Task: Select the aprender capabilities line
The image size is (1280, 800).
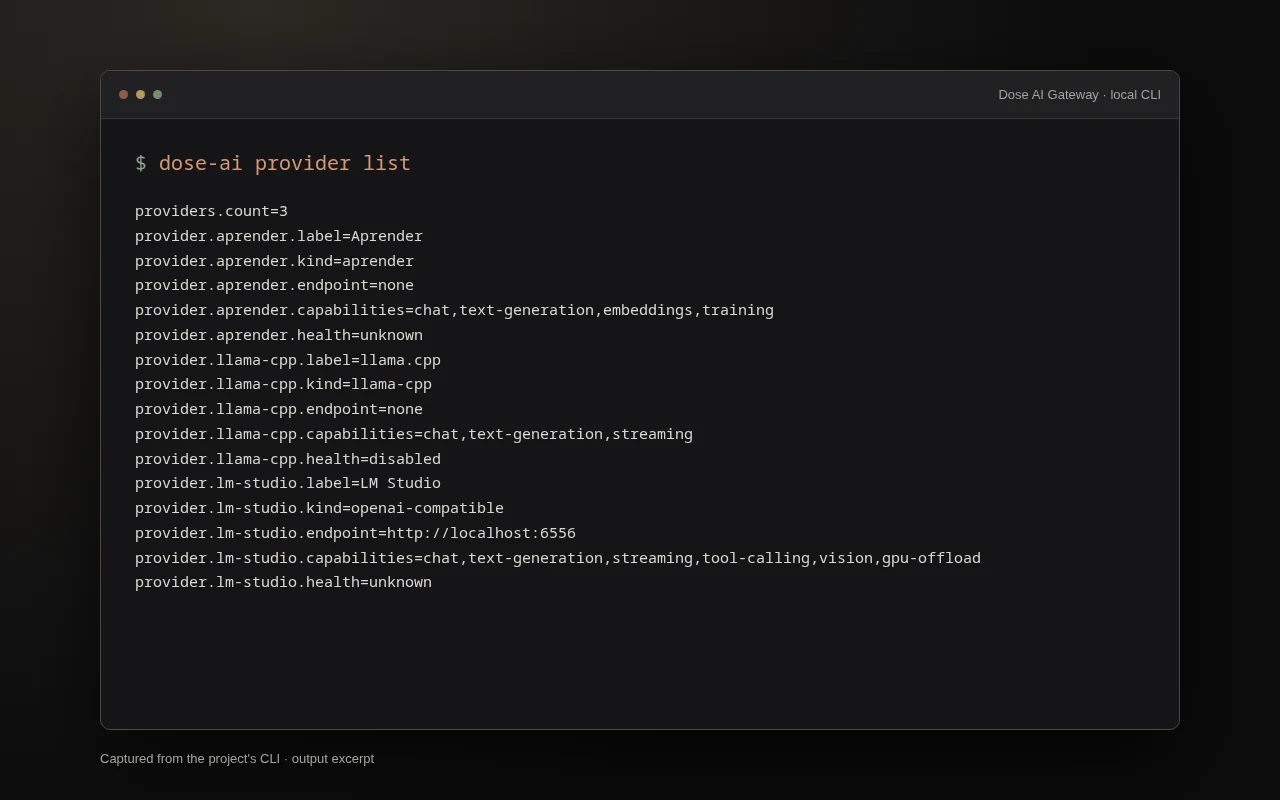Action: tap(454, 310)
